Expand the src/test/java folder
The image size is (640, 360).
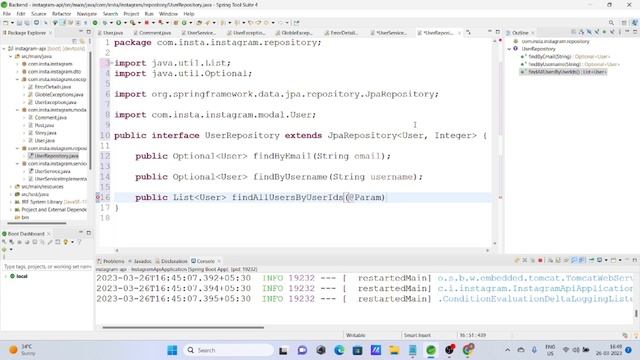11,194
